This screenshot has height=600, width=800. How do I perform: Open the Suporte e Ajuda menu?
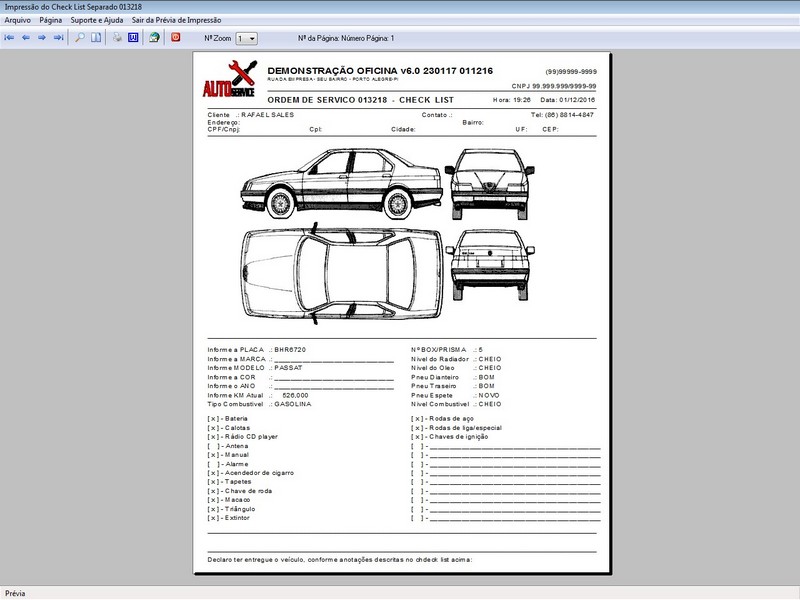(x=96, y=20)
